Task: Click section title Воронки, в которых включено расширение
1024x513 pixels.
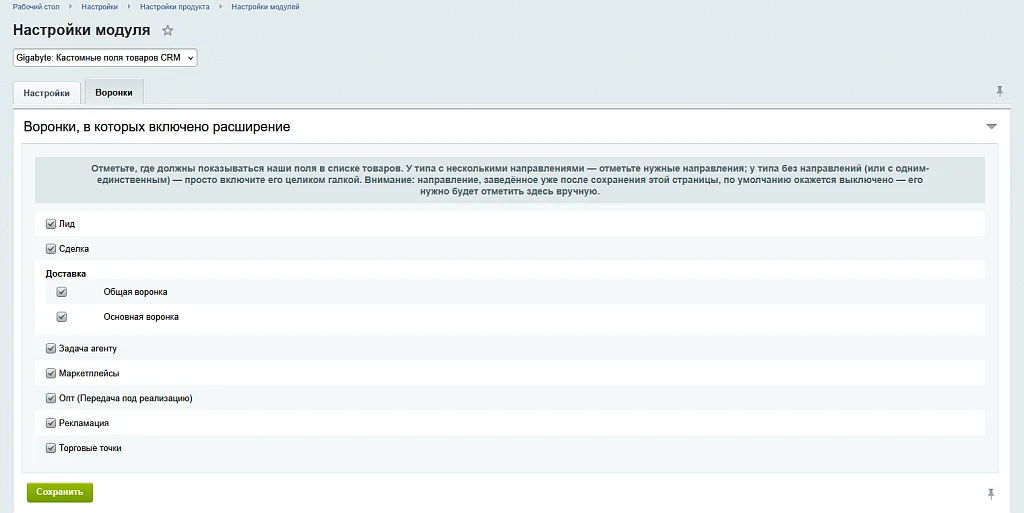Action: (x=157, y=127)
